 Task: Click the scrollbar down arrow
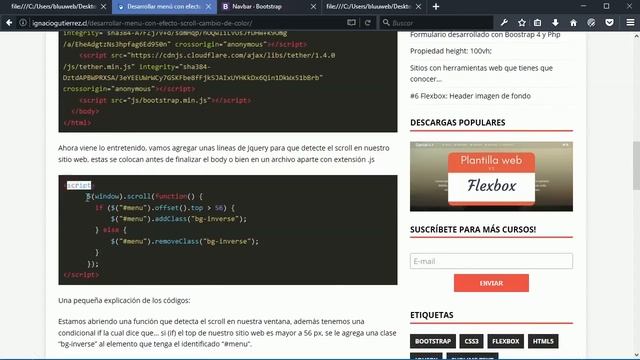tap(636, 355)
